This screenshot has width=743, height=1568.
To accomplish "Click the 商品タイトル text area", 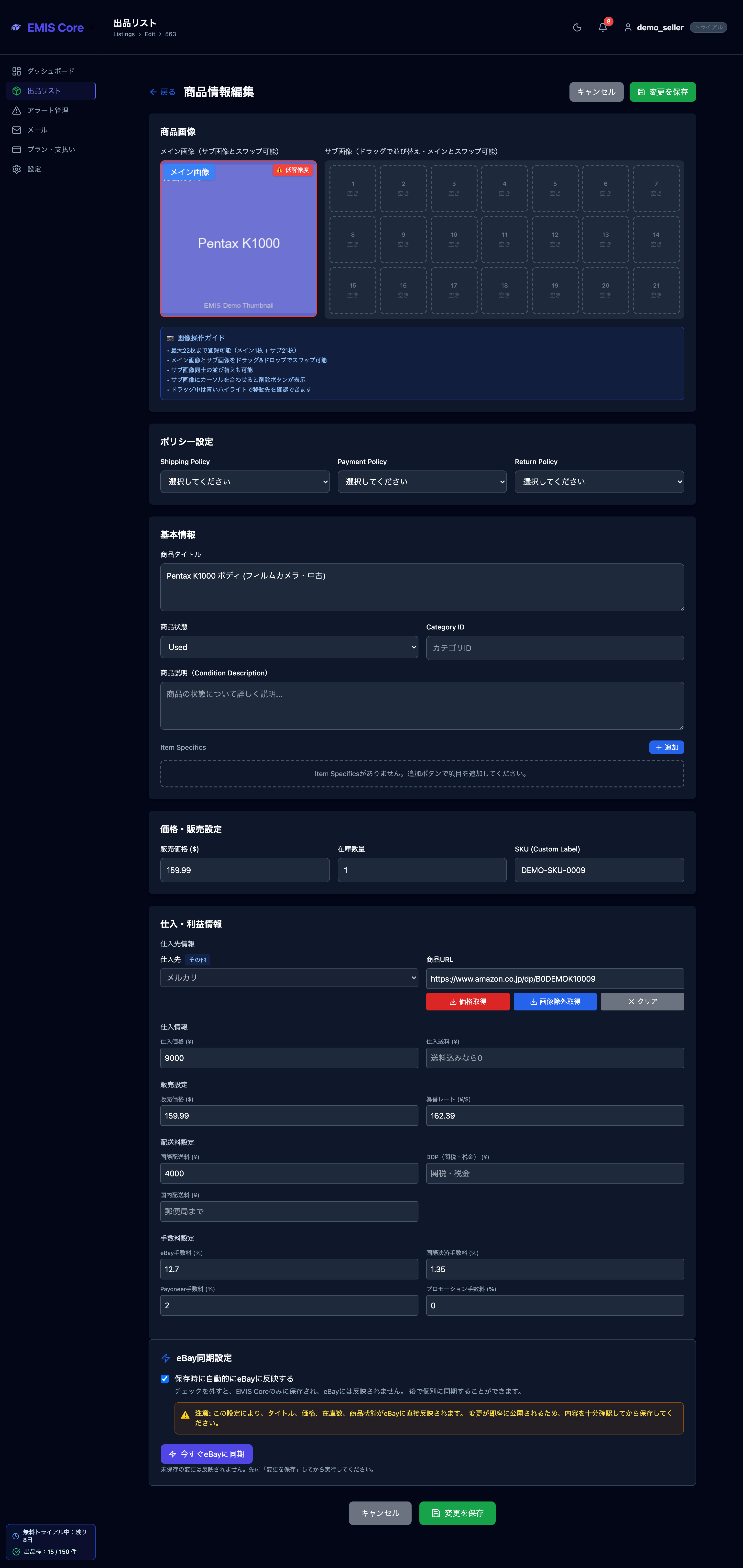I will 422,587.
